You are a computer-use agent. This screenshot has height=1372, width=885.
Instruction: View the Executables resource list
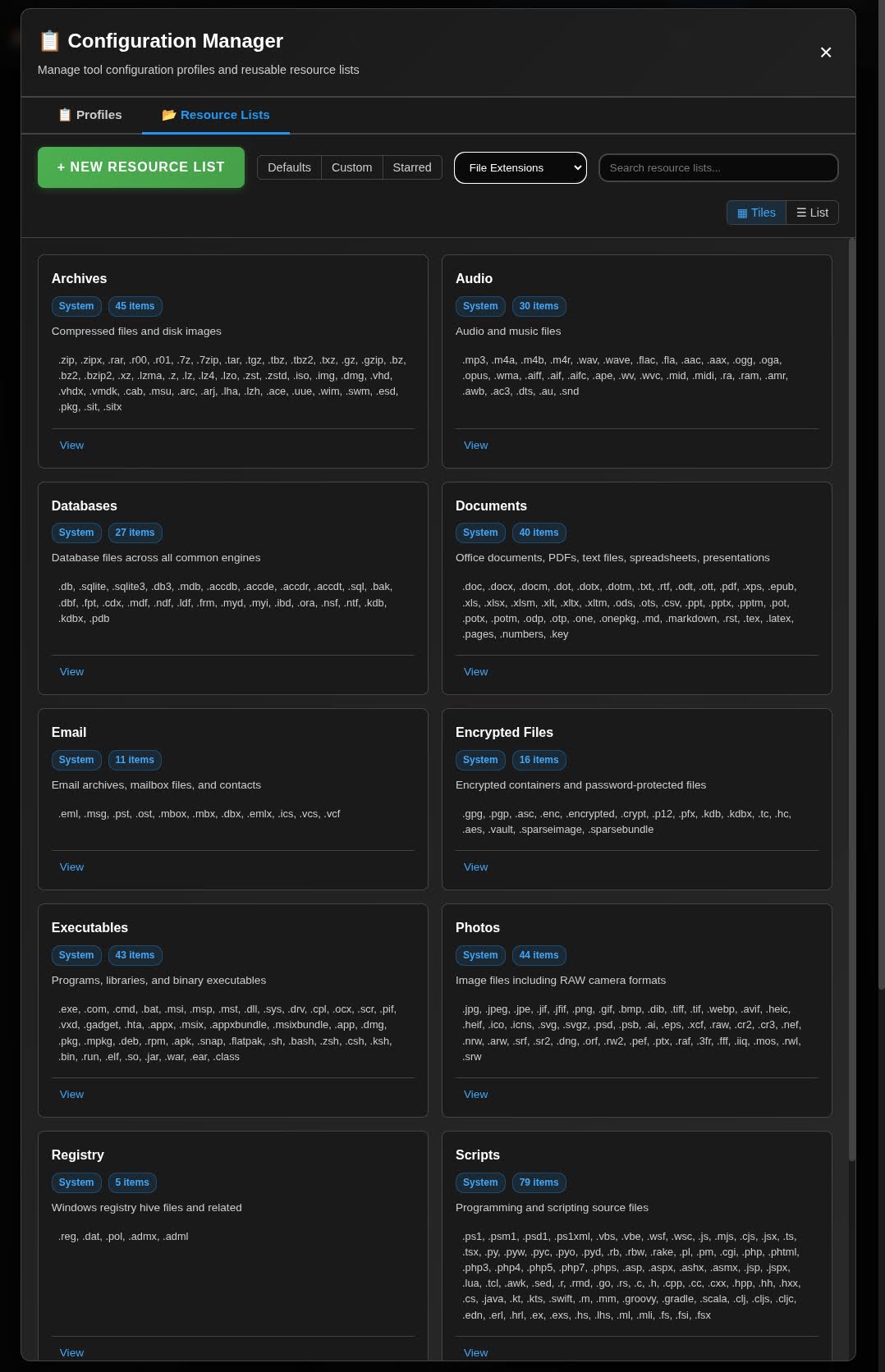click(71, 1094)
